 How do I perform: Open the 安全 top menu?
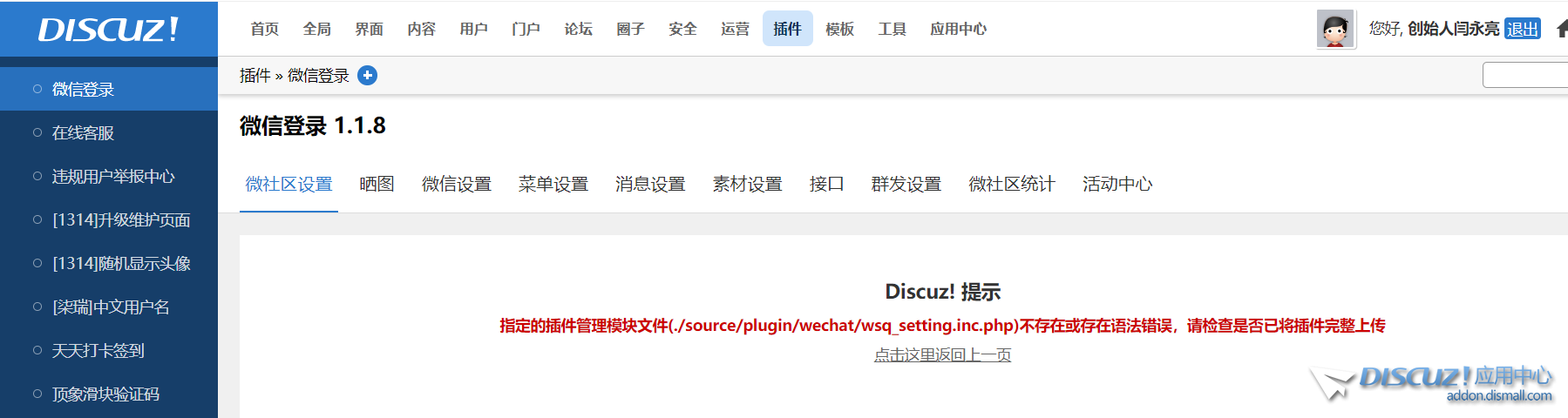coord(683,29)
